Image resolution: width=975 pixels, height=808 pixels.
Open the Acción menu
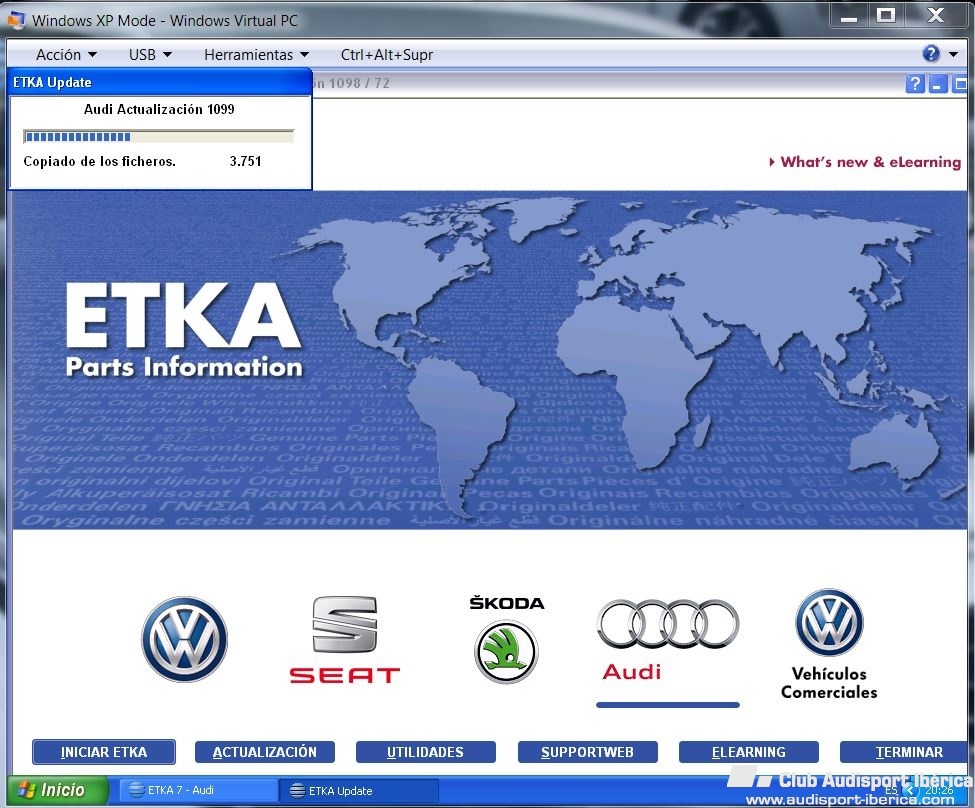(66, 55)
